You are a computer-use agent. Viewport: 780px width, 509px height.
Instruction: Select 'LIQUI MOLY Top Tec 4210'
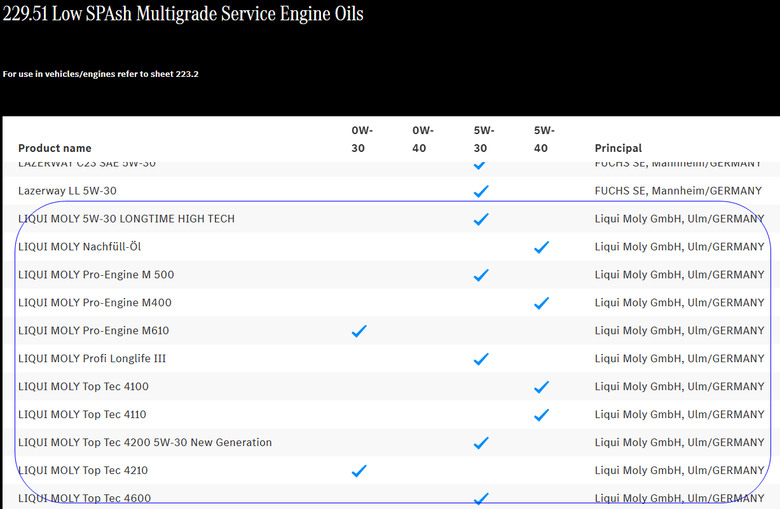[83, 470]
